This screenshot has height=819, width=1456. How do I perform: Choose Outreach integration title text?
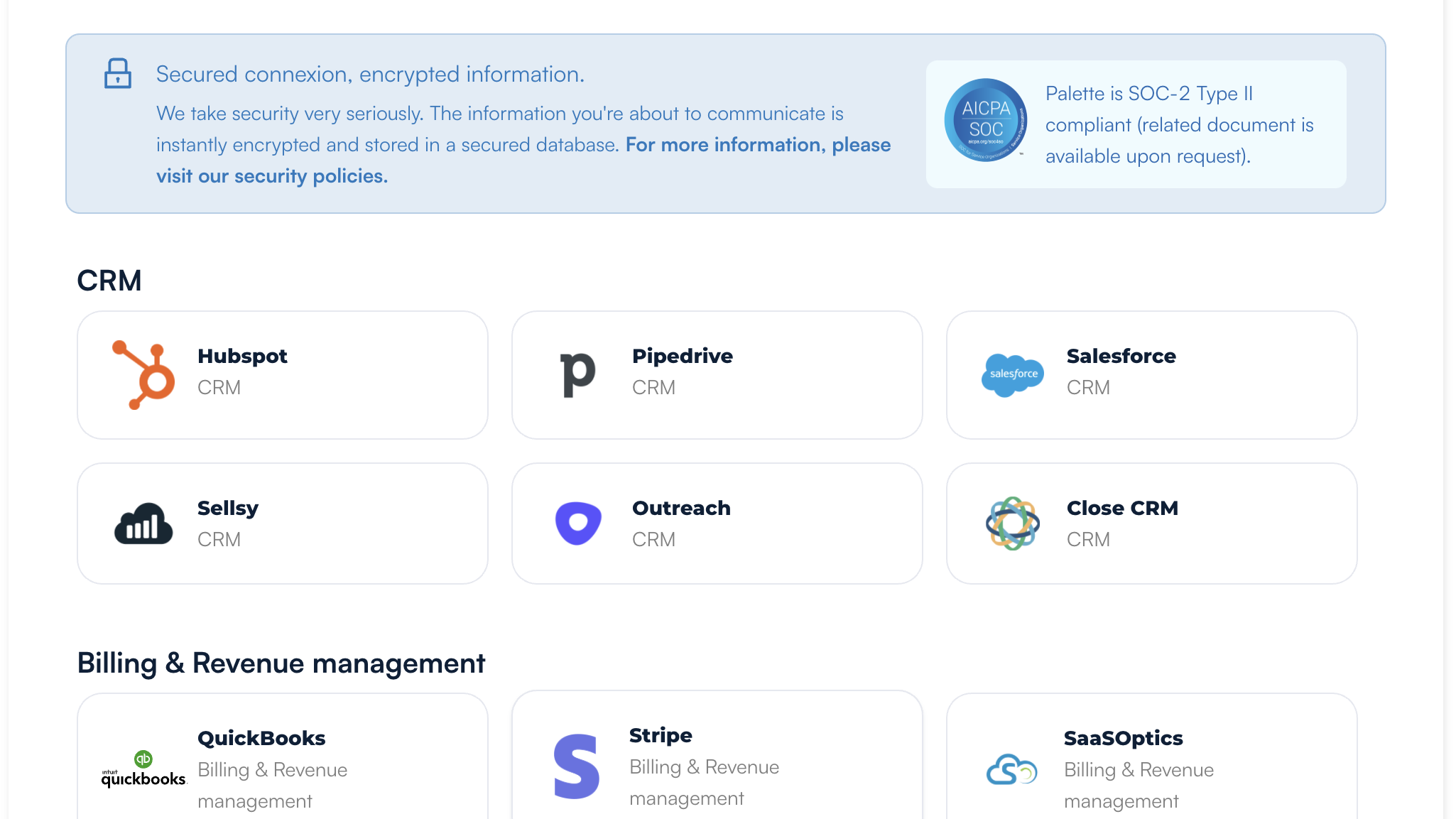[680, 508]
